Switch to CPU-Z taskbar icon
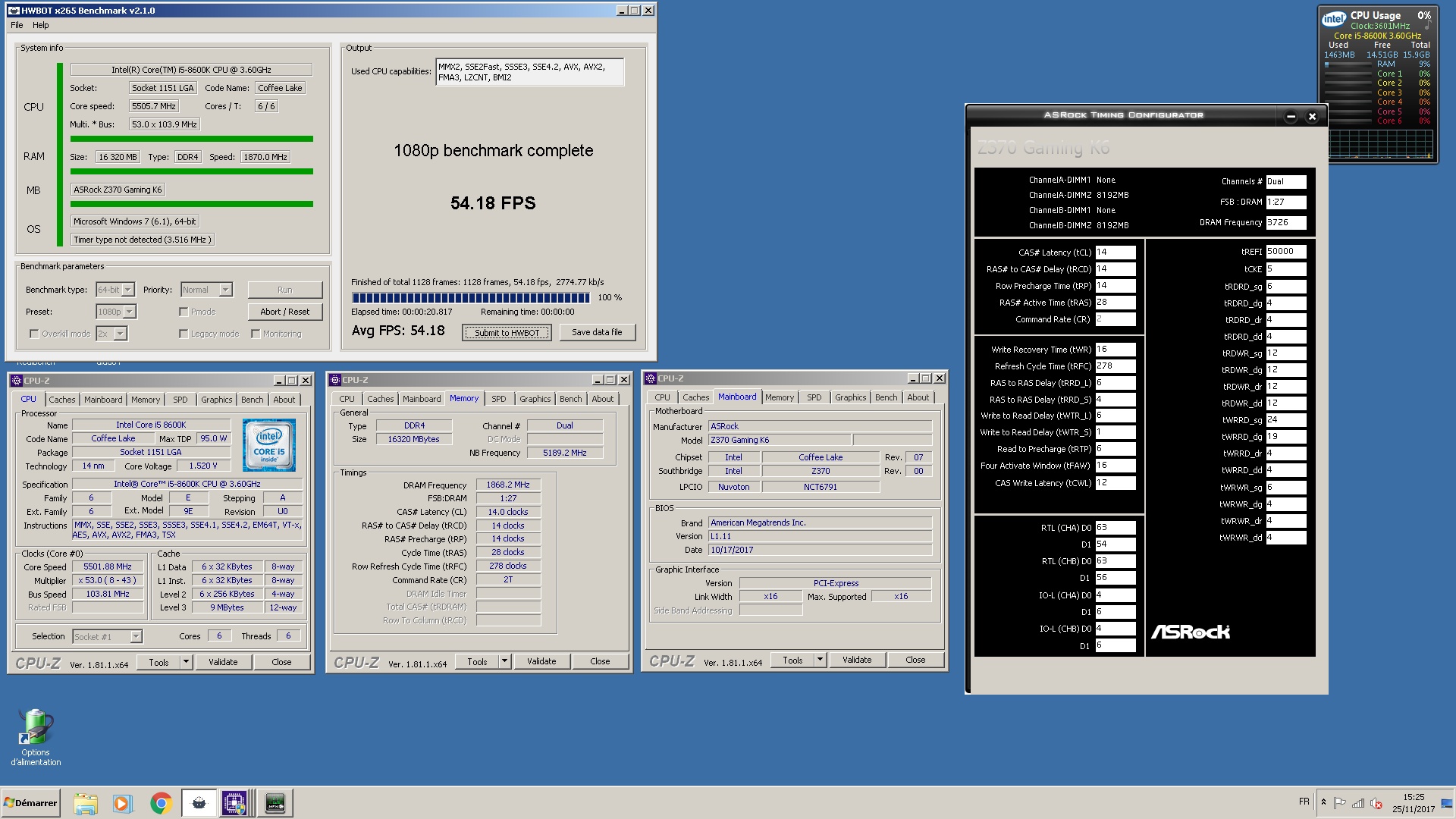1456x819 pixels. point(234,803)
